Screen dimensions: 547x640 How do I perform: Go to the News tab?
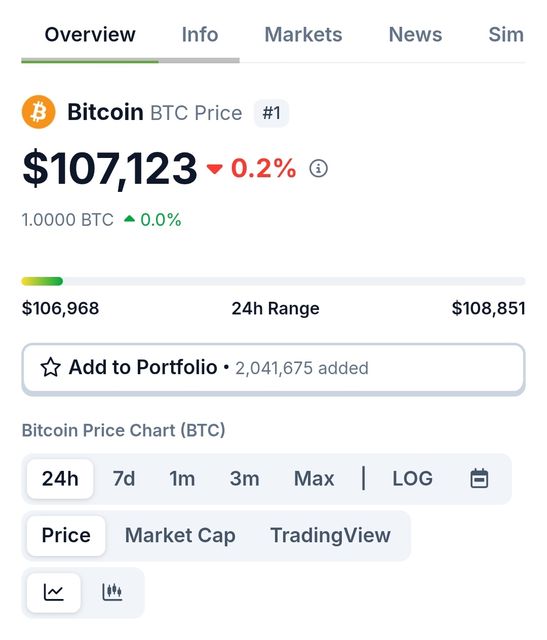click(x=415, y=35)
